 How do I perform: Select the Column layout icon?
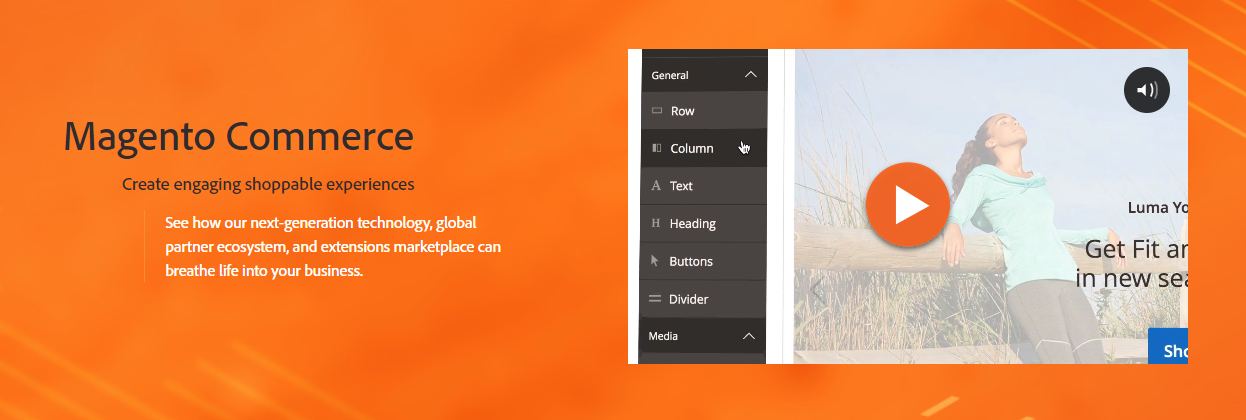pos(657,148)
